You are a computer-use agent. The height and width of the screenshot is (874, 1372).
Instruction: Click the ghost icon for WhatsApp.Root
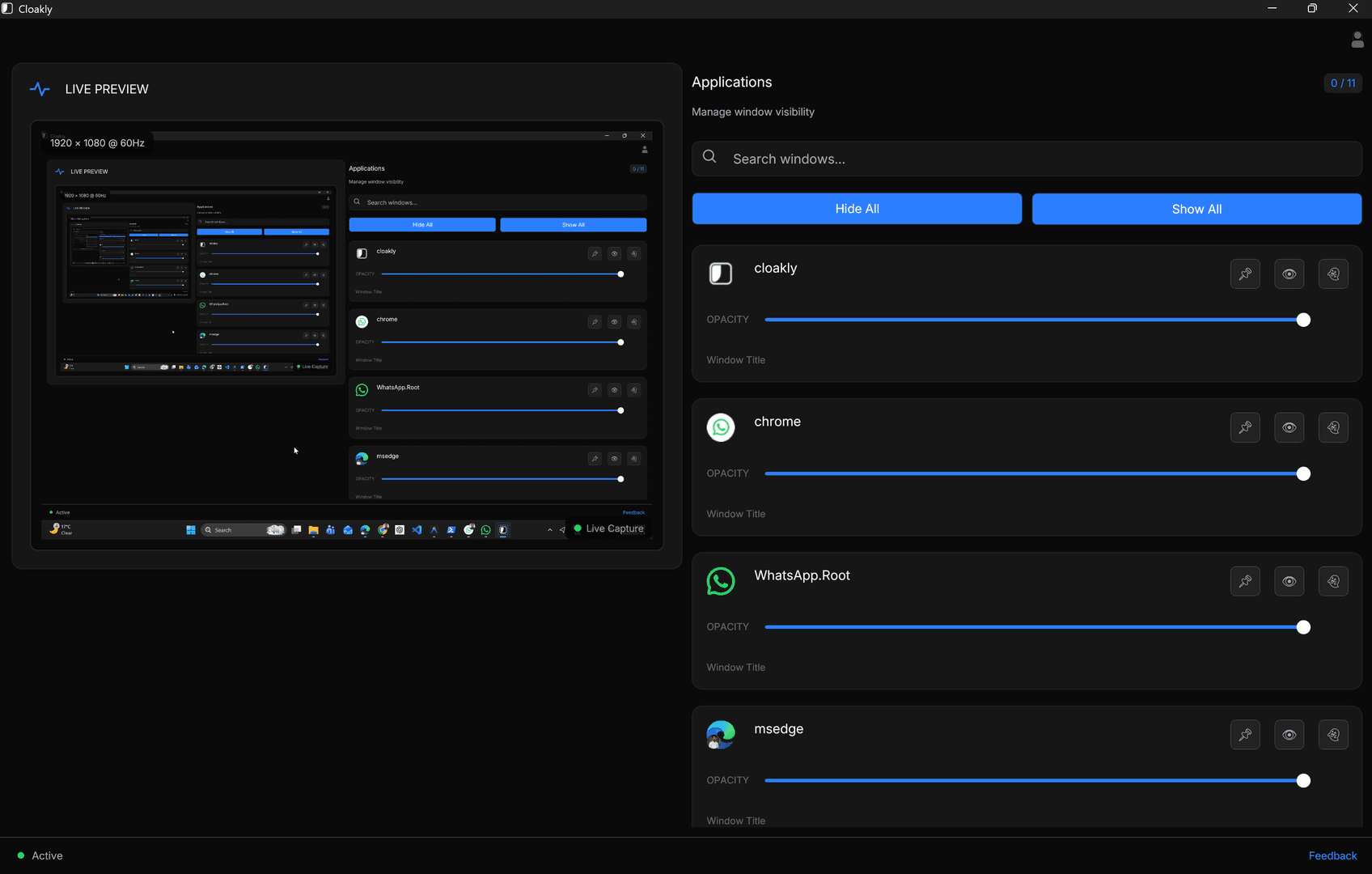click(1333, 582)
